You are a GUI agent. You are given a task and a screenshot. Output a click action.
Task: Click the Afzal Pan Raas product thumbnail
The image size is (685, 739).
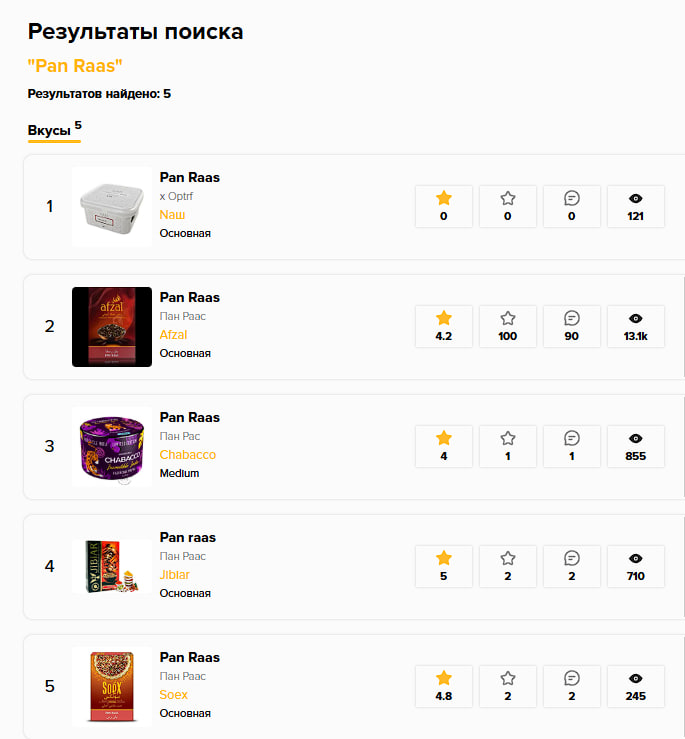(112, 327)
